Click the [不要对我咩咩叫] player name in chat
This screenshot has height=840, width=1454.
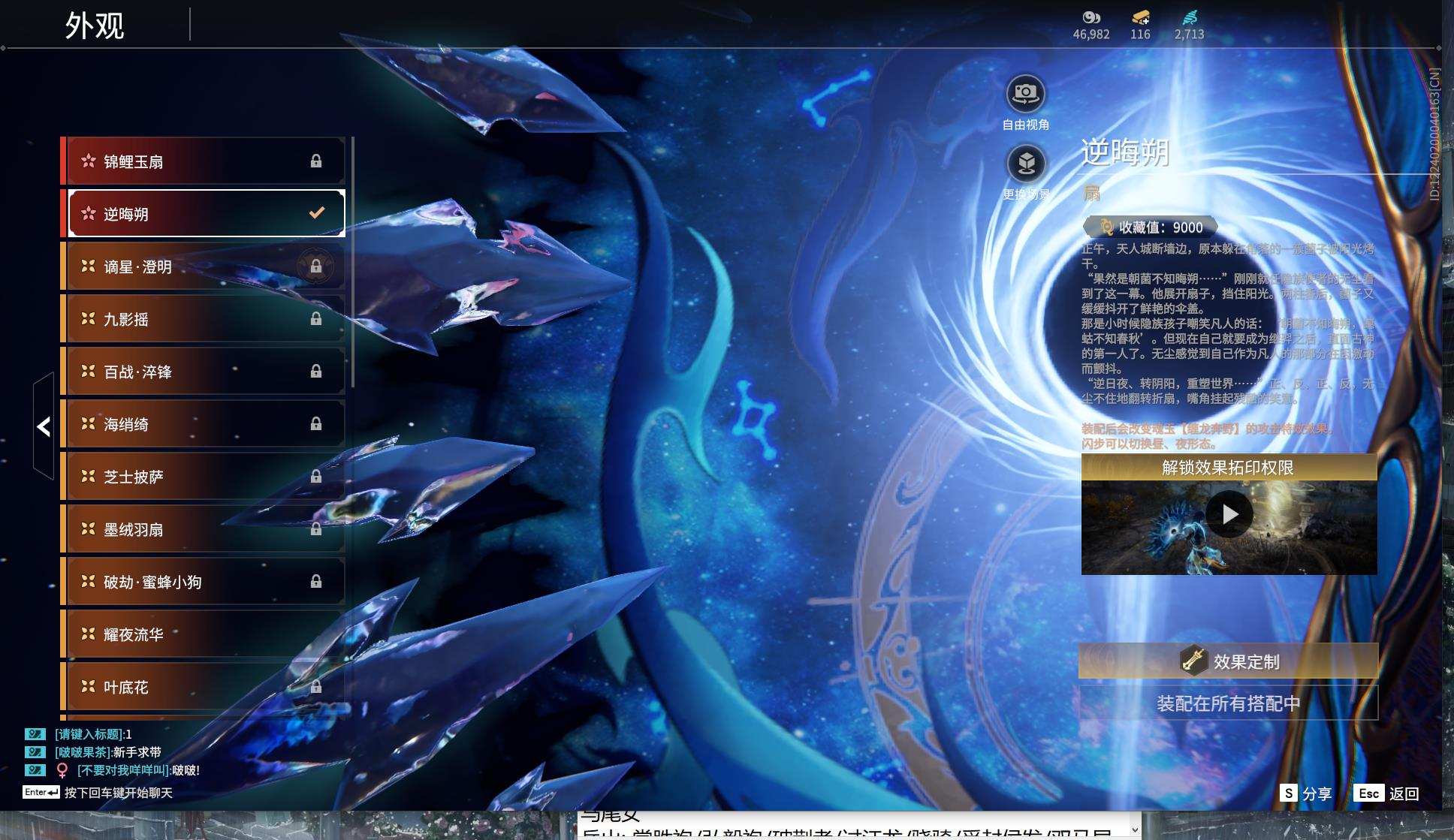(x=124, y=770)
